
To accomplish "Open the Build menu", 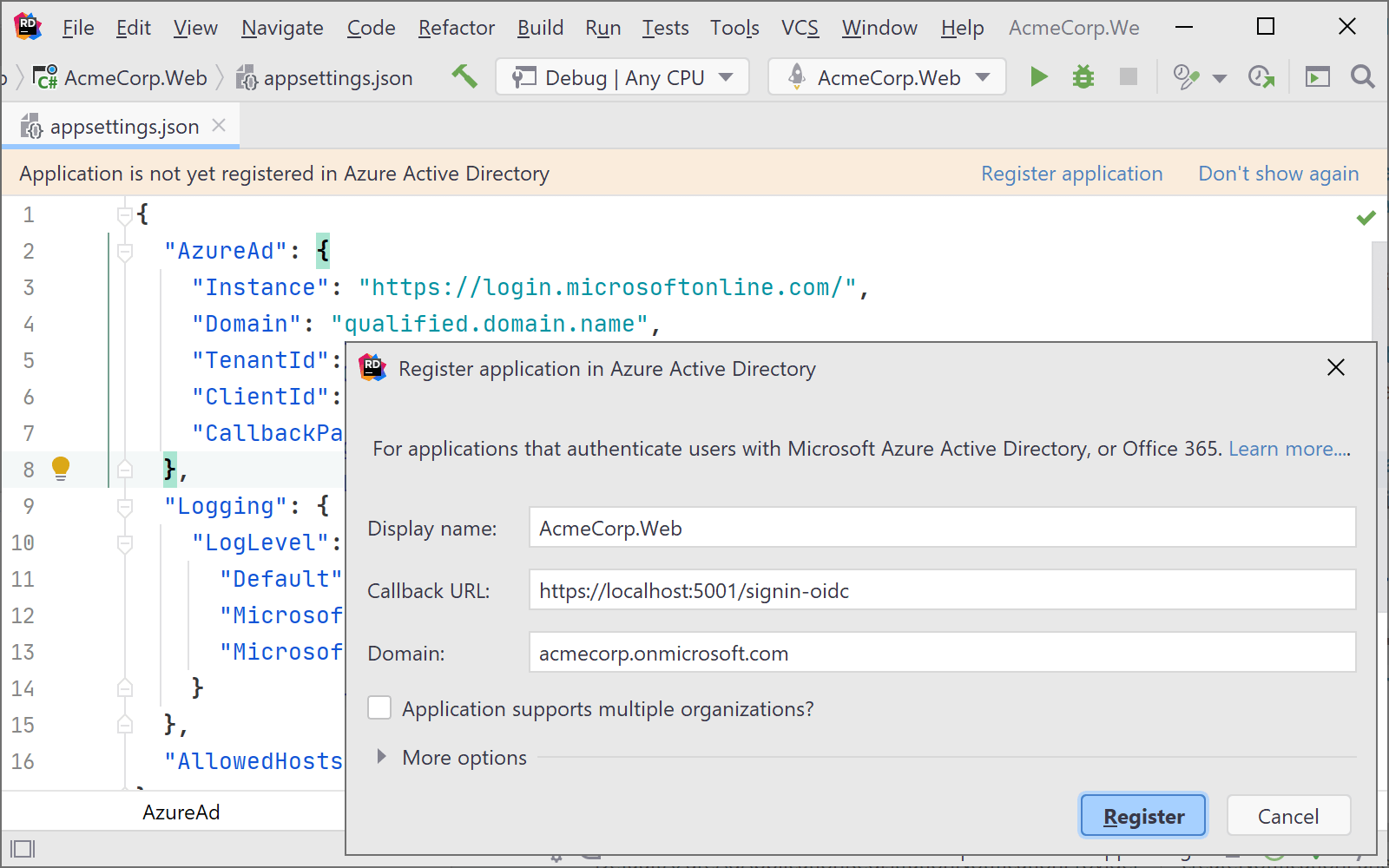I will click(x=540, y=28).
